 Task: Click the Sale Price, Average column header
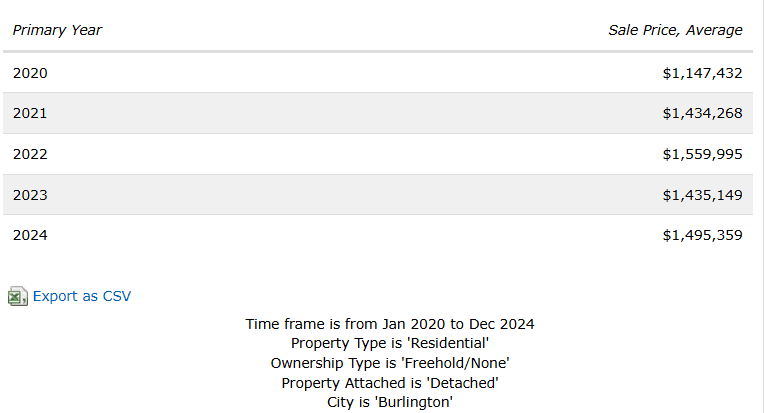(x=675, y=30)
